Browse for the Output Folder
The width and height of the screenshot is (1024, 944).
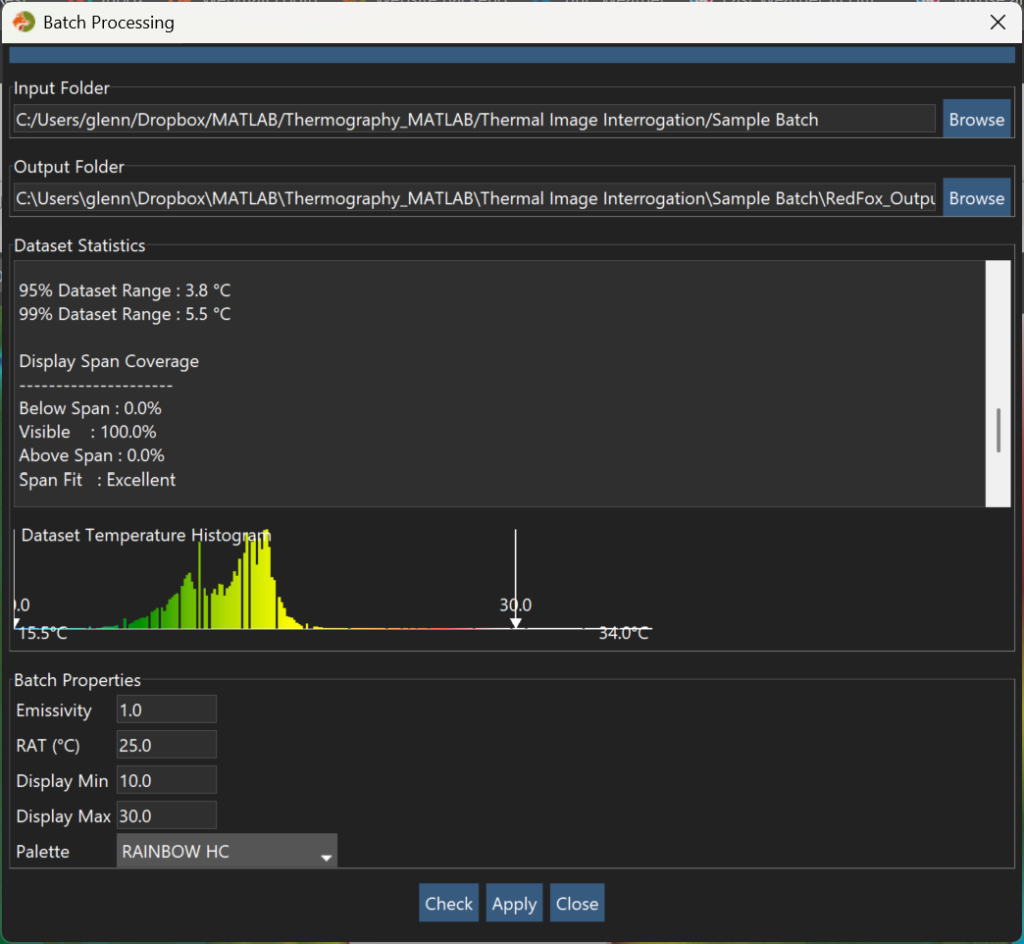click(976, 198)
